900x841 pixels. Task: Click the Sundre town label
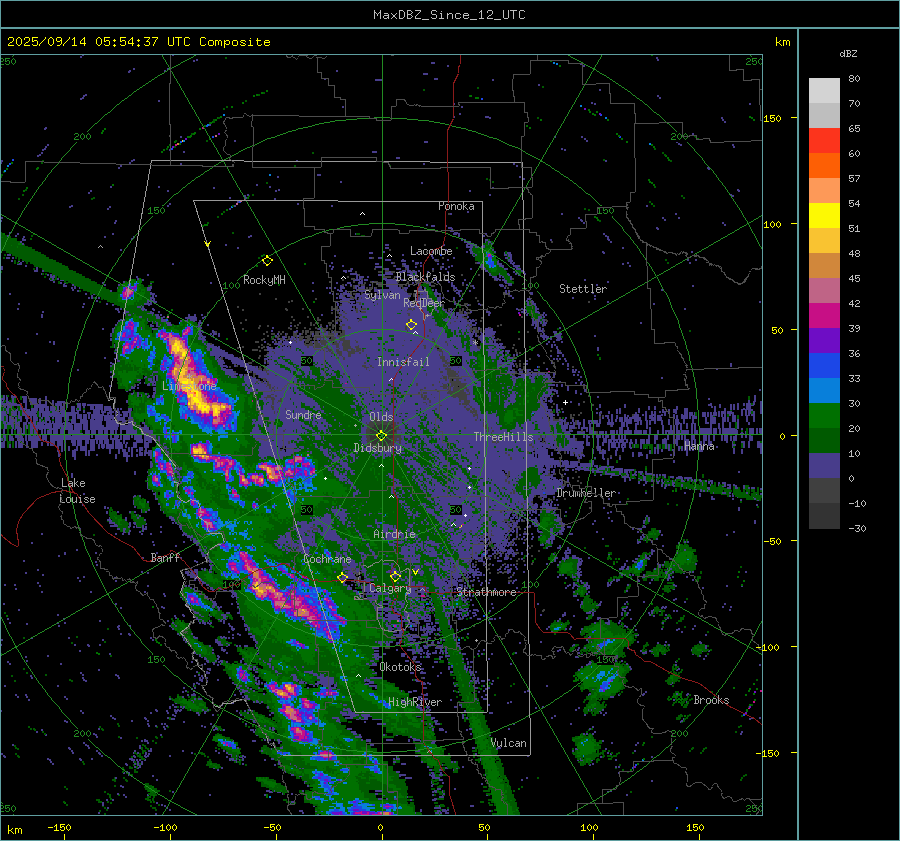(x=303, y=414)
